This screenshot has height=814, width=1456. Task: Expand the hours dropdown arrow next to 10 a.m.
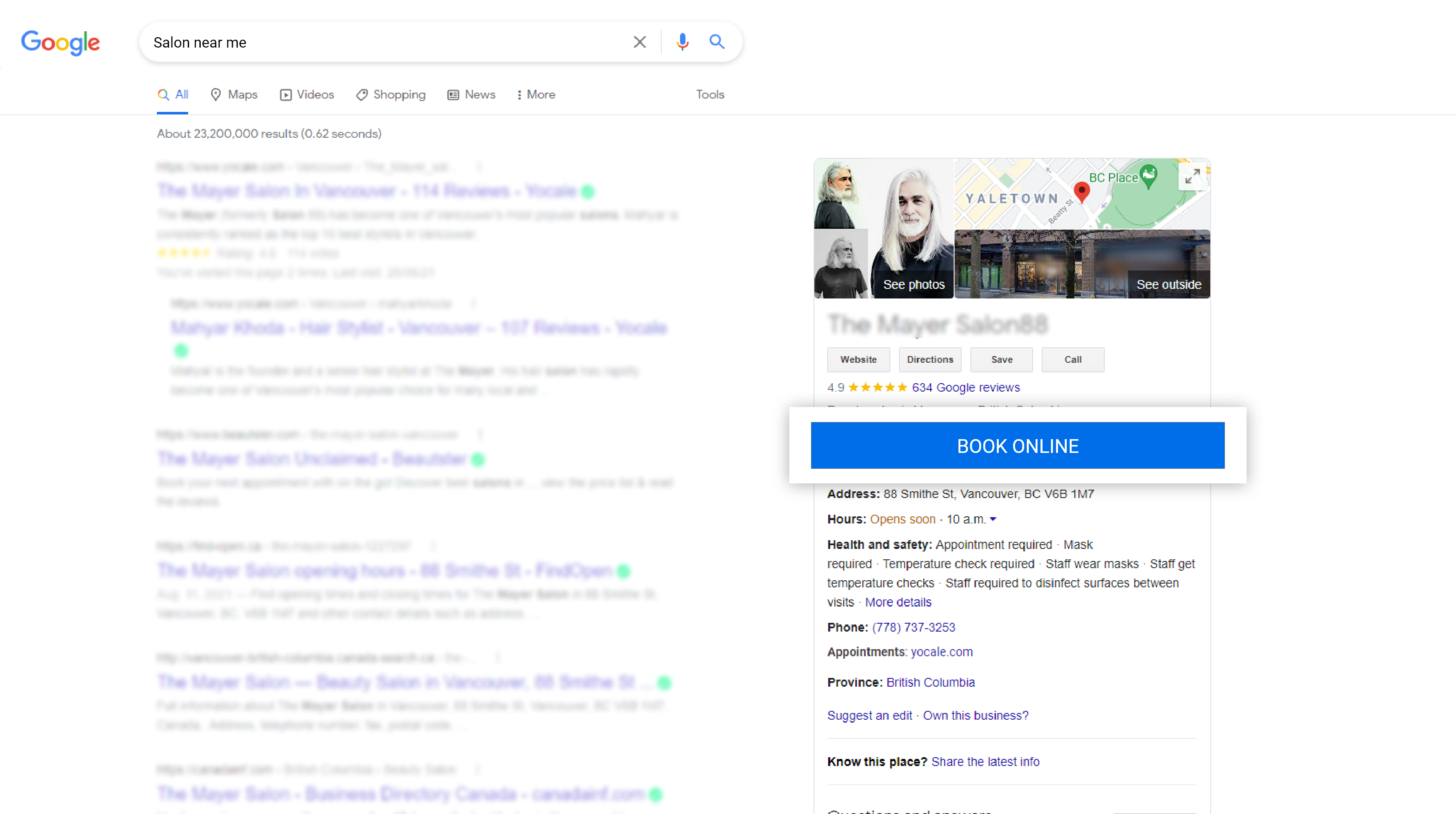[x=993, y=519]
